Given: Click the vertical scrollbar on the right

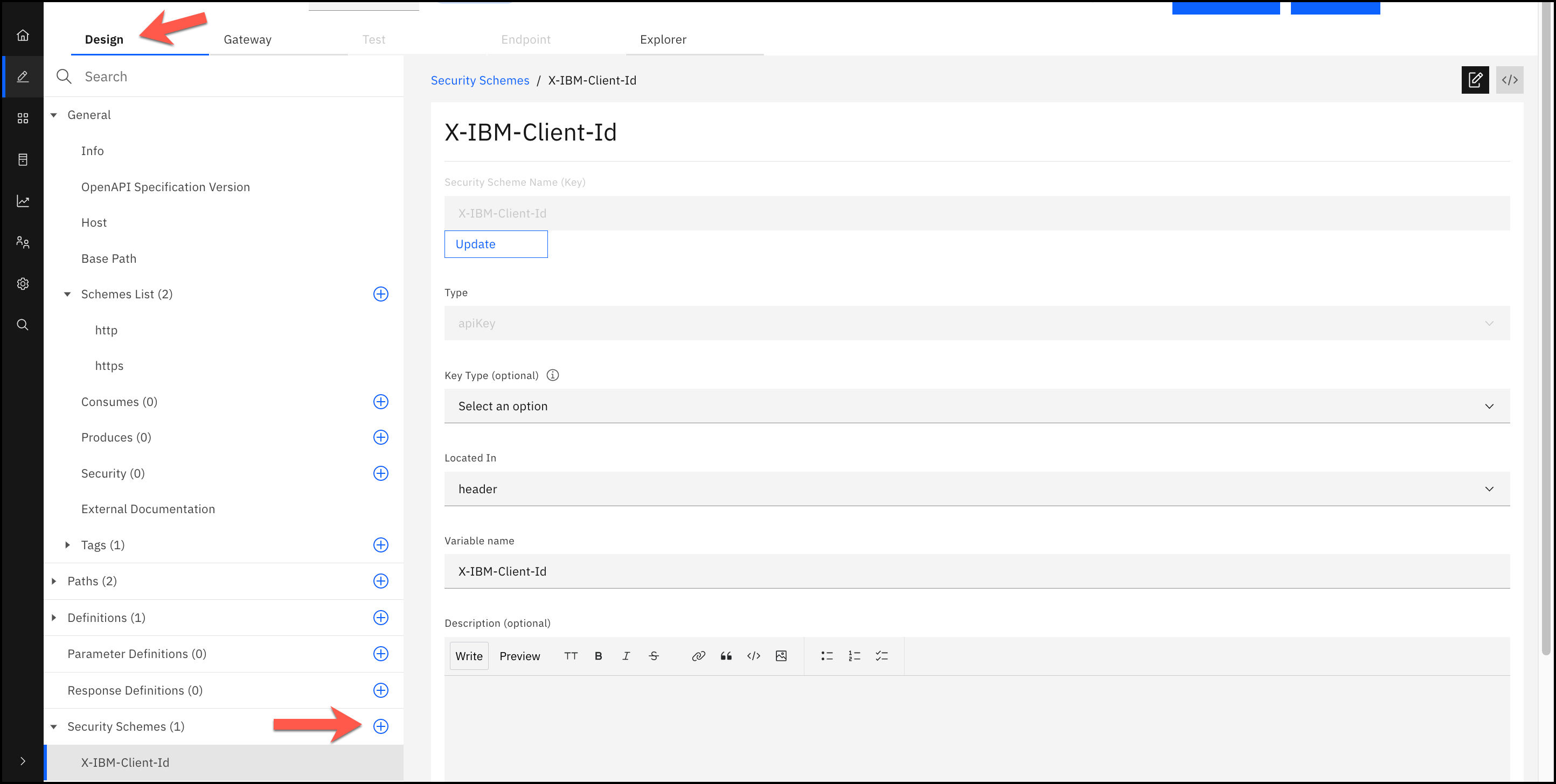Looking at the screenshot, I should coord(1546,329).
